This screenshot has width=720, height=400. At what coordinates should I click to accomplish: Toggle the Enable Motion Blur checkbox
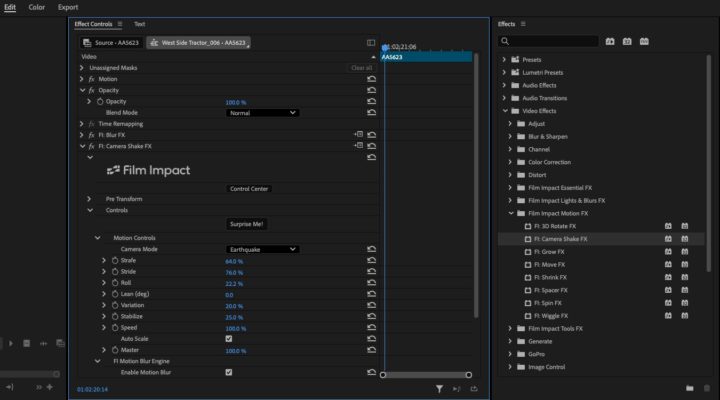click(x=229, y=372)
